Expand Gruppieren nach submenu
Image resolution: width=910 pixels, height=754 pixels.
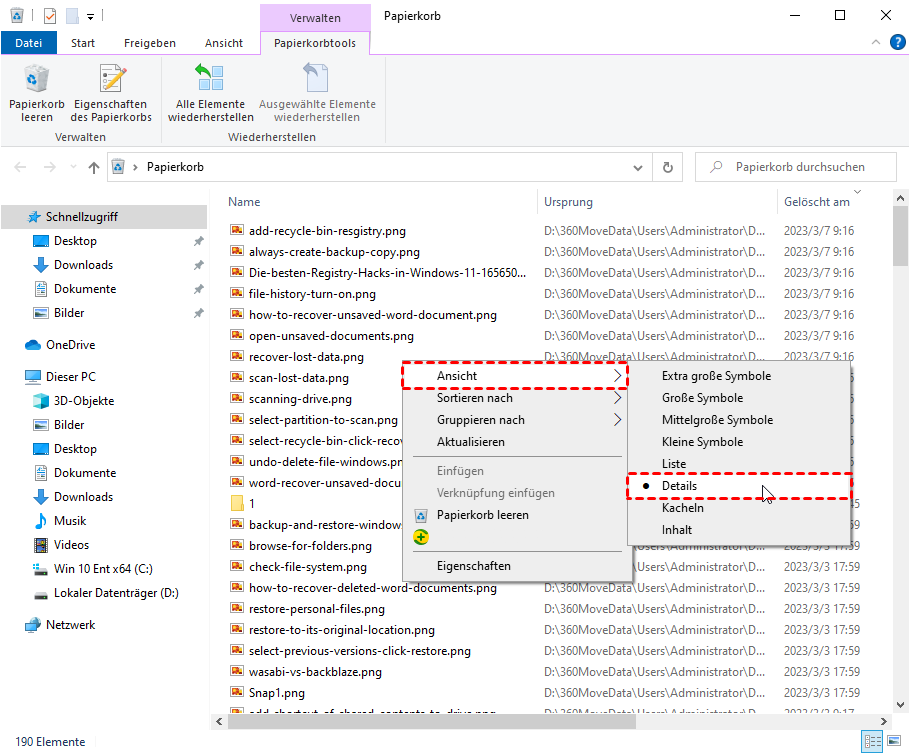(x=517, y=420)
